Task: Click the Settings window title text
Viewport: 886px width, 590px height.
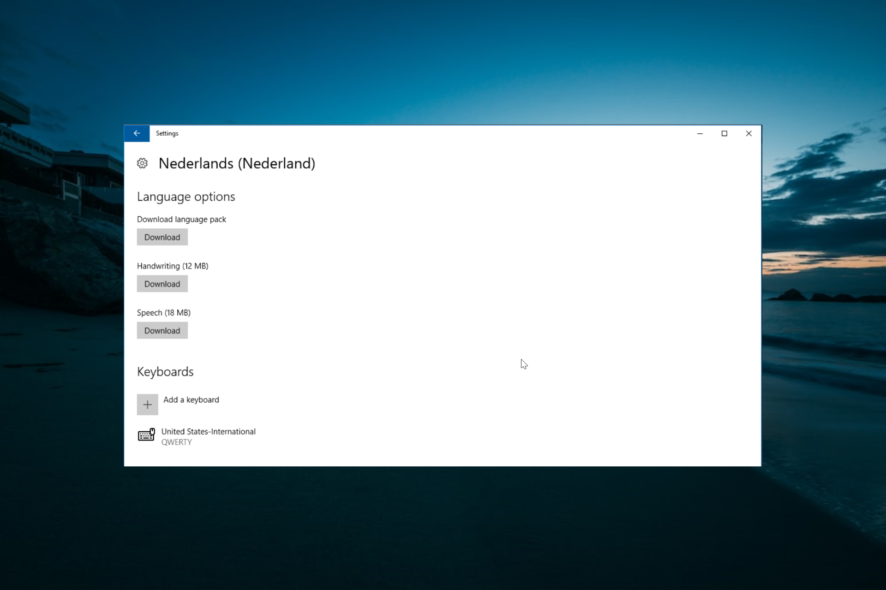Action: [167, 133]
